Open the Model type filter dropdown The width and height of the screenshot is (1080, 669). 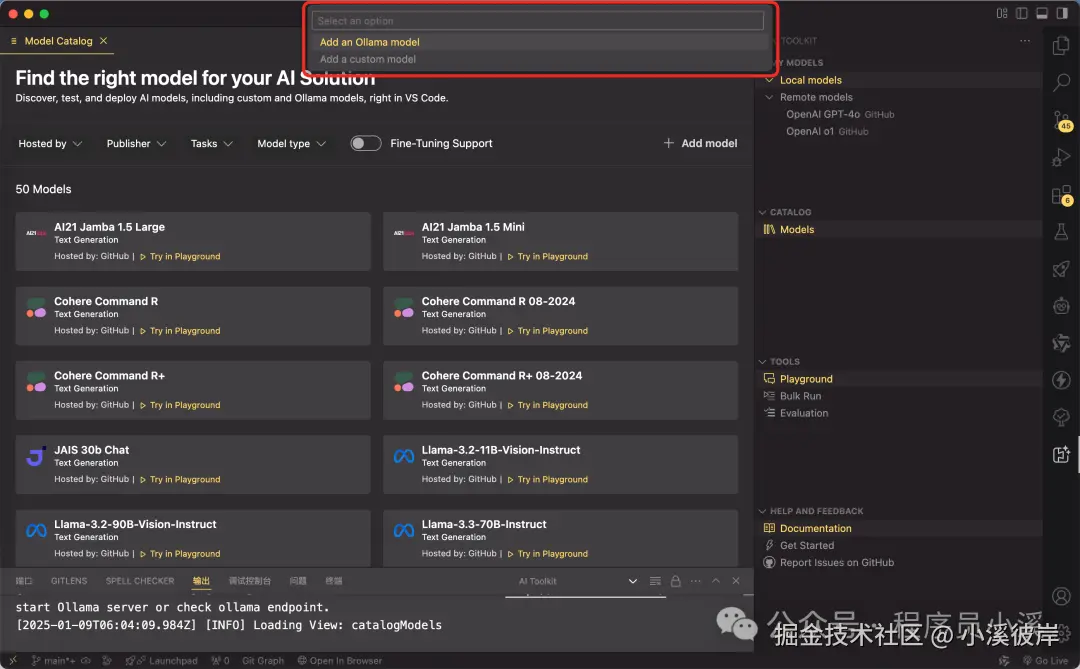[x=291, y=143]
